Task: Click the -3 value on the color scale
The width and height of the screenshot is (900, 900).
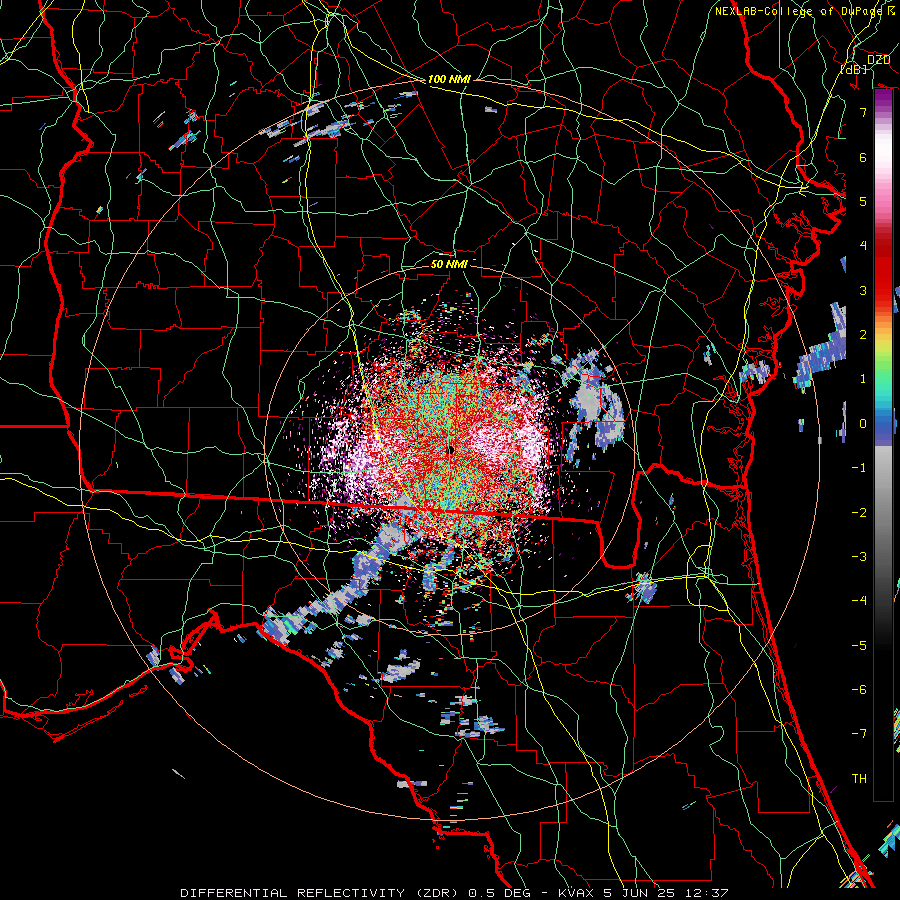Action: (859, 557)
